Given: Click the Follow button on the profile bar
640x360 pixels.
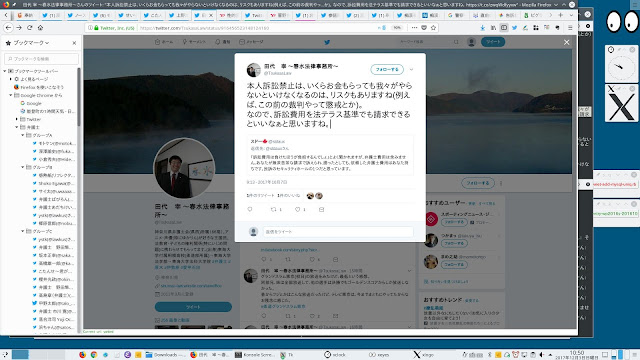Looking at the screenshot, I should click(478, 183).
